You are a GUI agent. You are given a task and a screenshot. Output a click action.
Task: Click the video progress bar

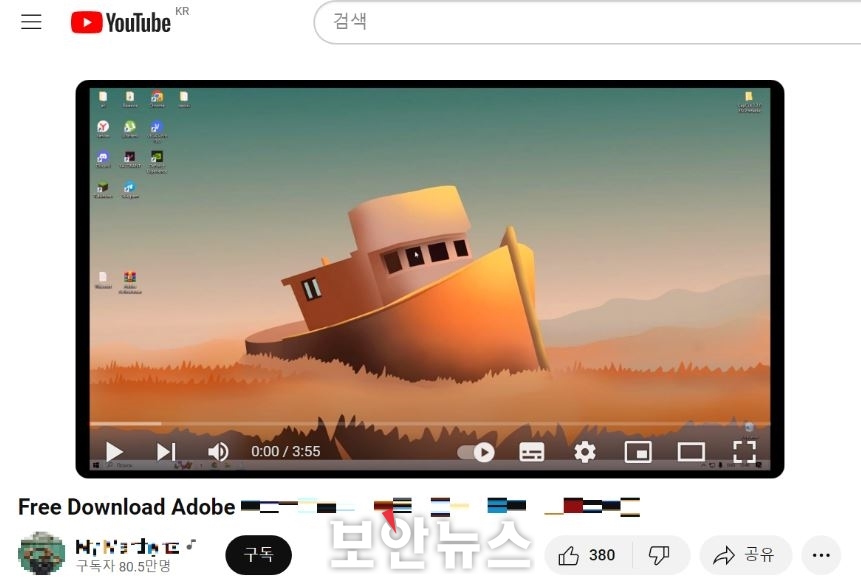pos(430,424)
